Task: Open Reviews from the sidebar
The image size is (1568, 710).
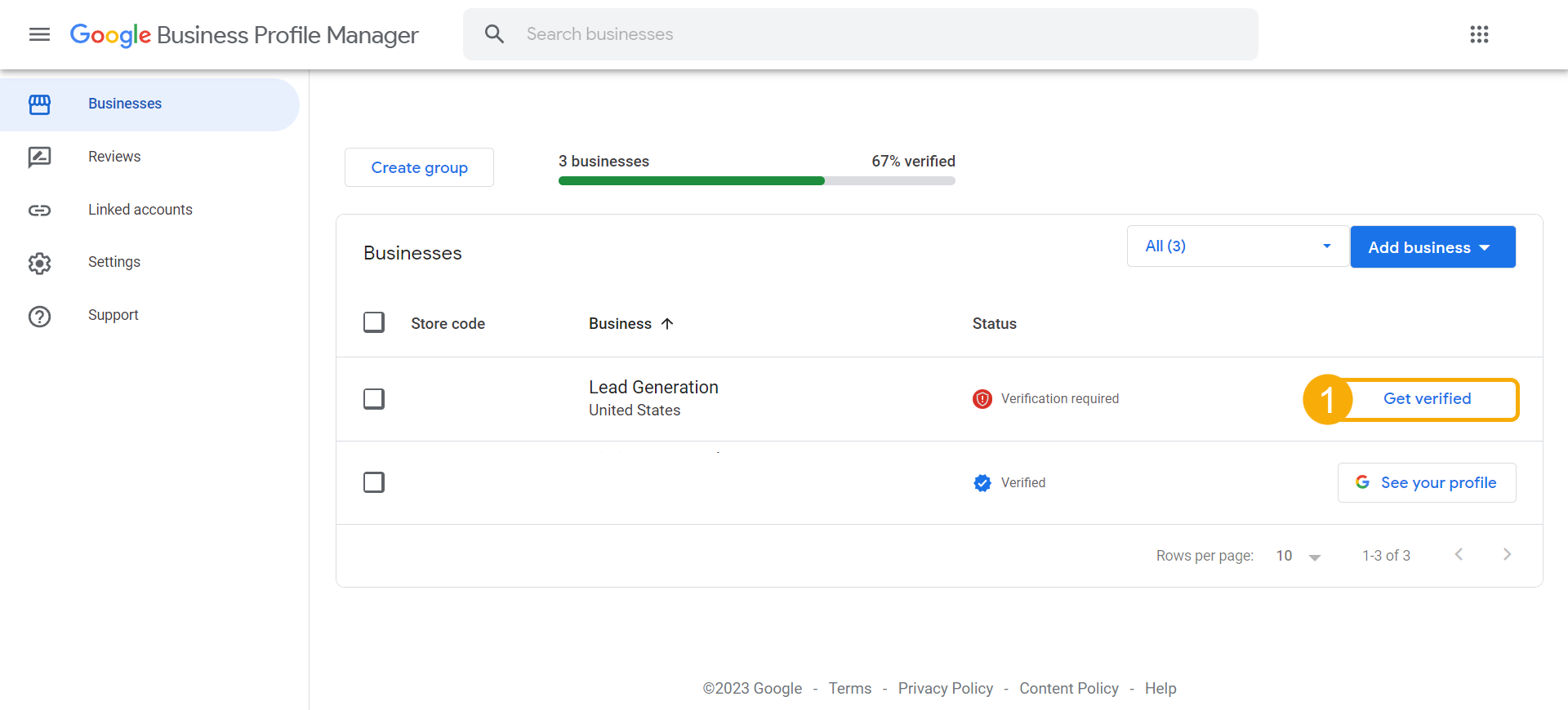Action: (114, 157)
